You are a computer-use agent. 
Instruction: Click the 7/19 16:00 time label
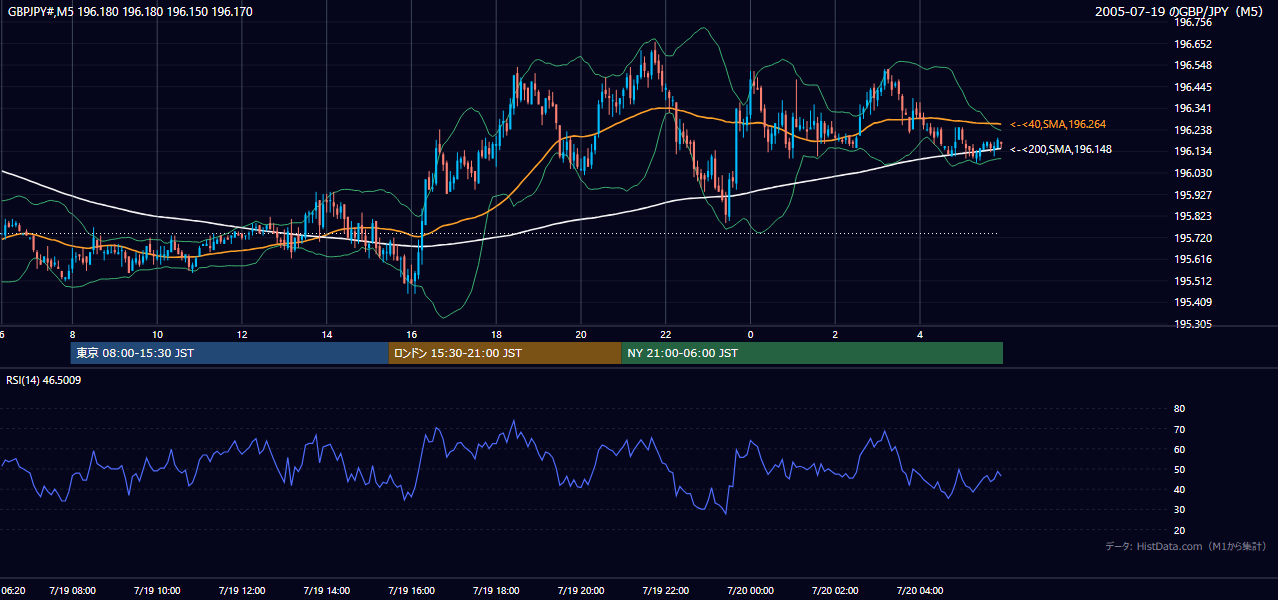pyautogui.click(x=412, y=591)
